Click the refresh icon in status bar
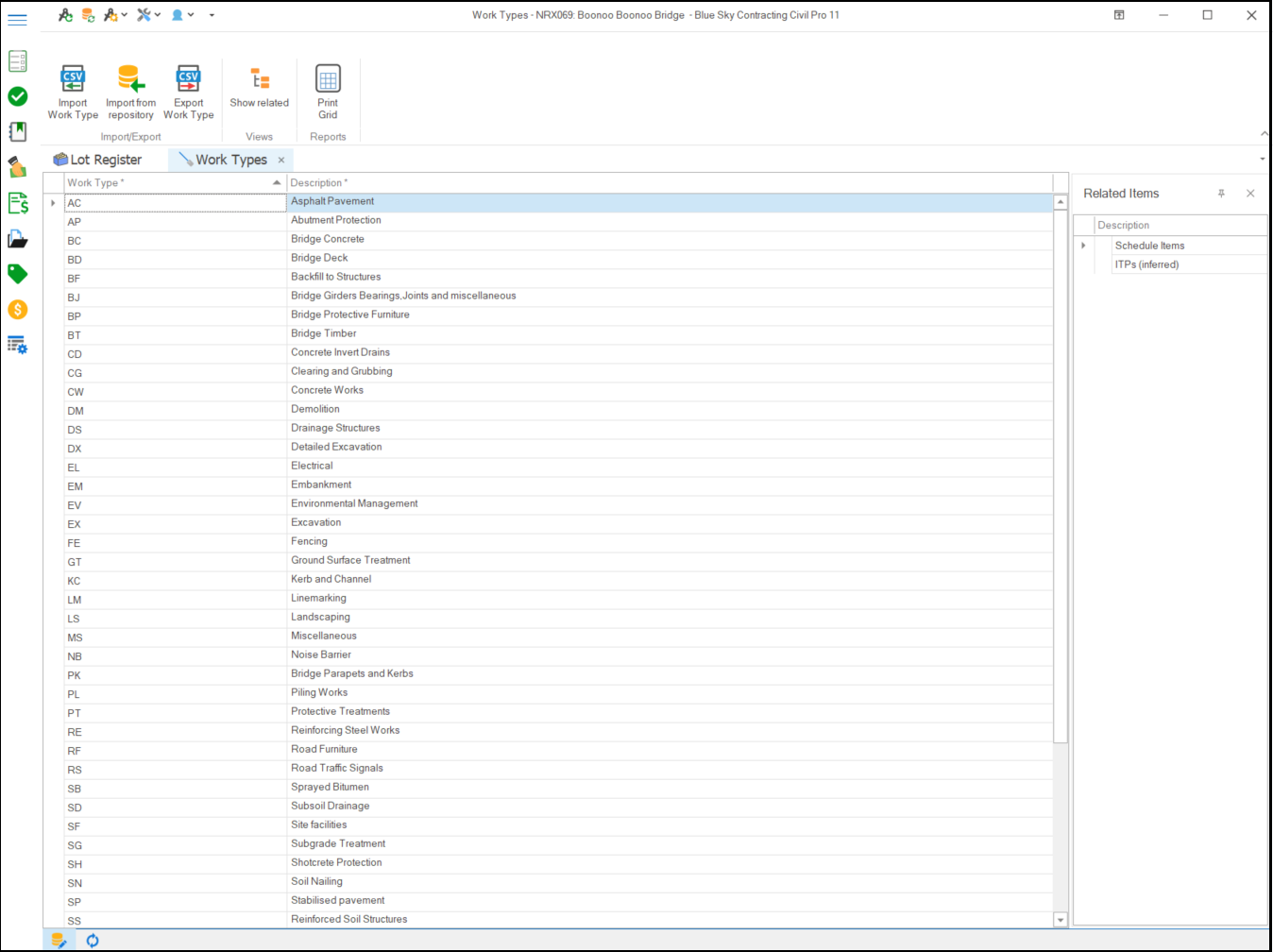 [93, 941]
